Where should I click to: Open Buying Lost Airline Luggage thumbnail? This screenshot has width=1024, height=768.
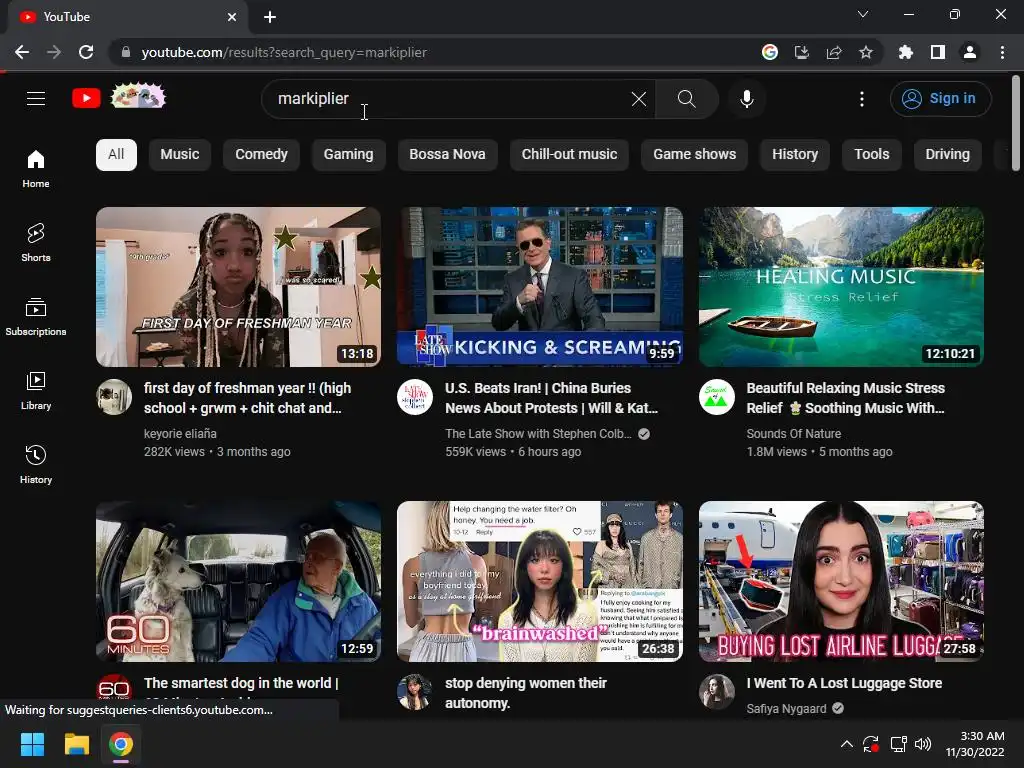841,581
